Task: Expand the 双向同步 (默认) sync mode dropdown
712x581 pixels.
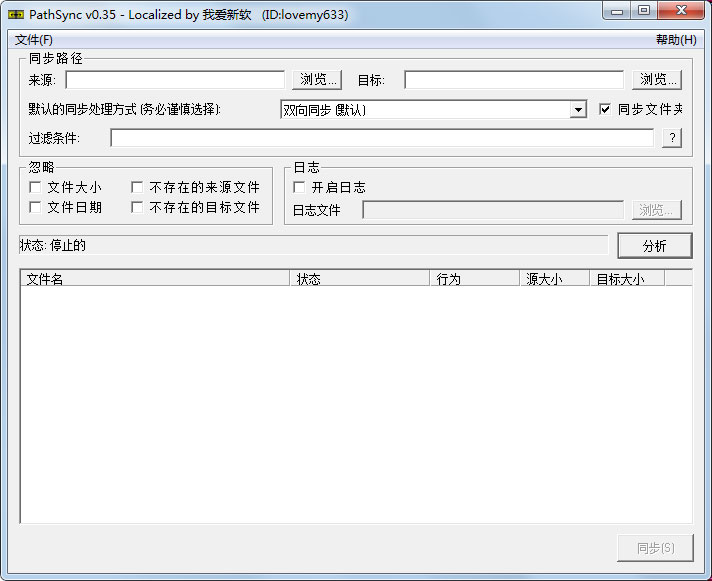Action: click(578, 110)
